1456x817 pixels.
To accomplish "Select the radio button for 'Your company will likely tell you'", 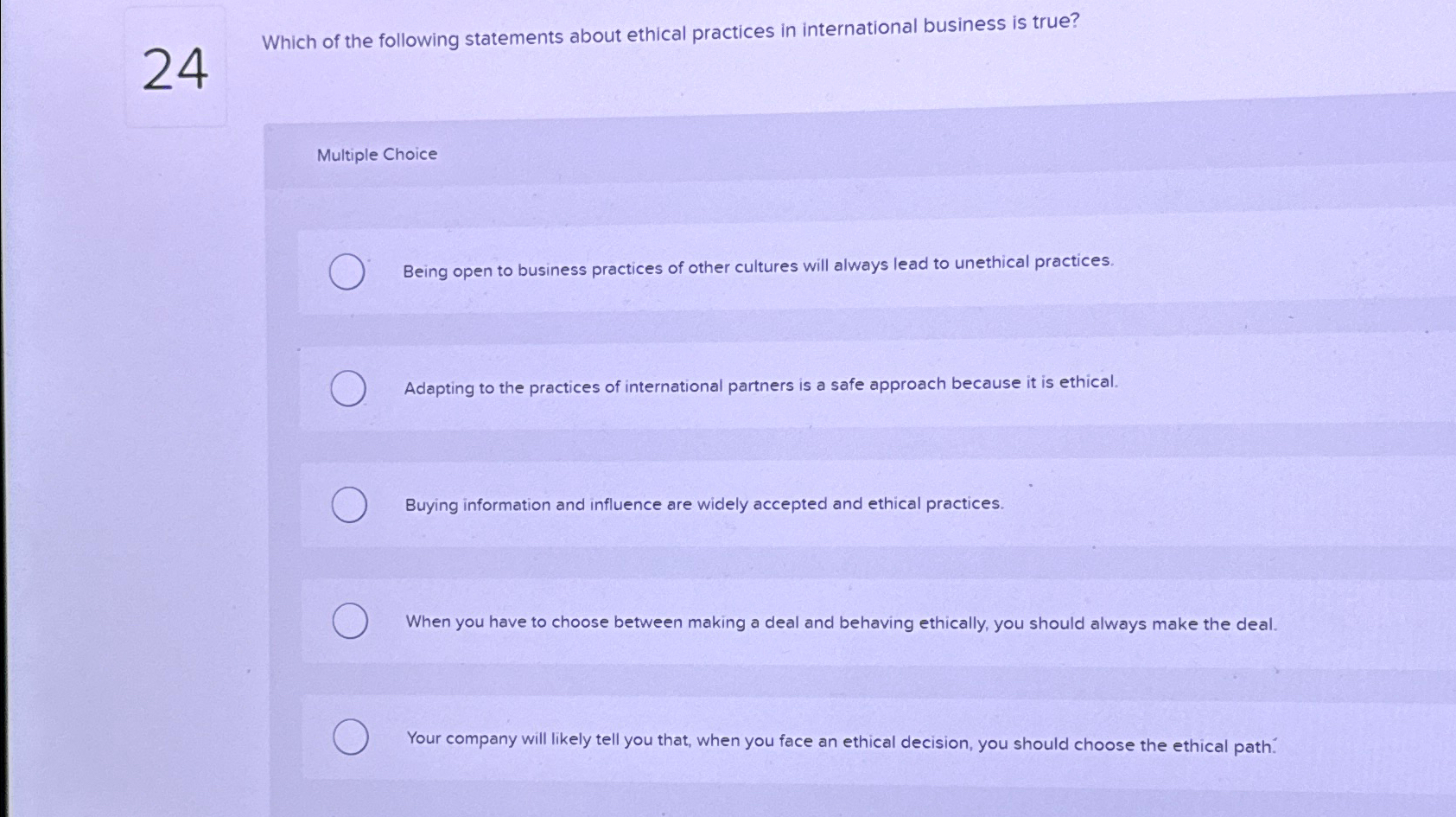I will [x=351, y=737].
